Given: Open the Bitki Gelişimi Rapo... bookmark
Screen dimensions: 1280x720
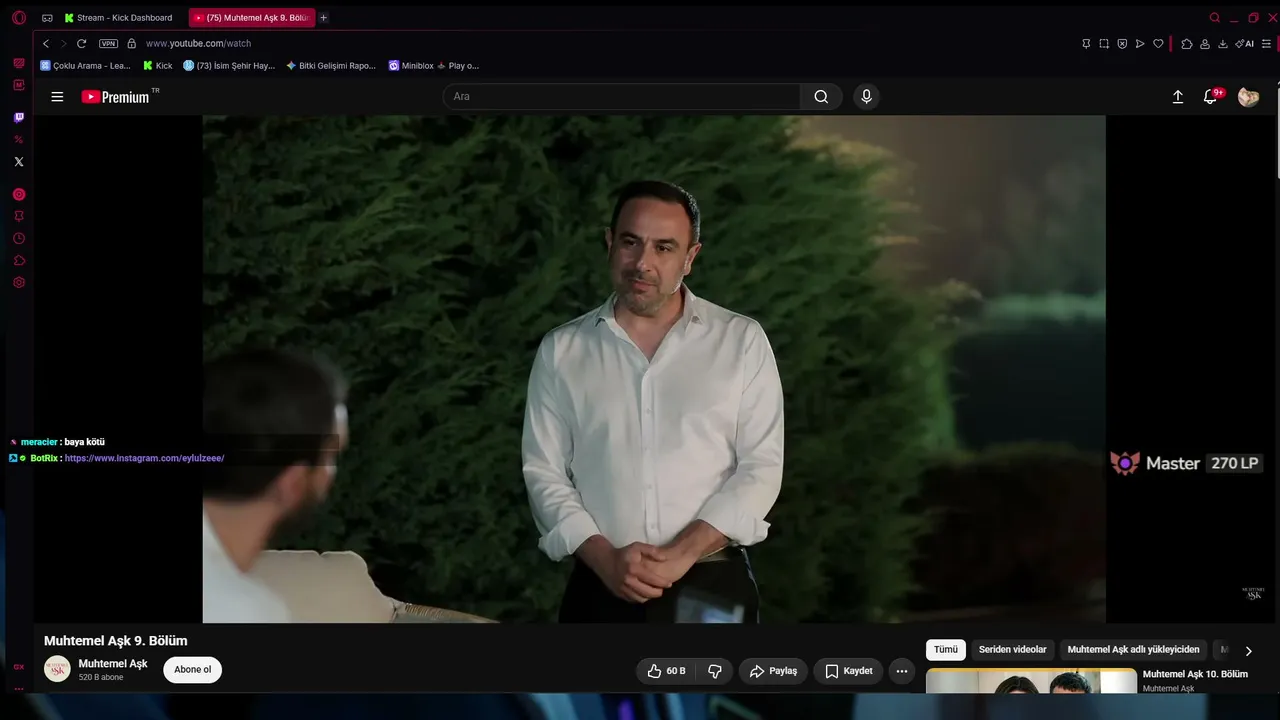Looking at the screenshot, I should click(331, 66).
